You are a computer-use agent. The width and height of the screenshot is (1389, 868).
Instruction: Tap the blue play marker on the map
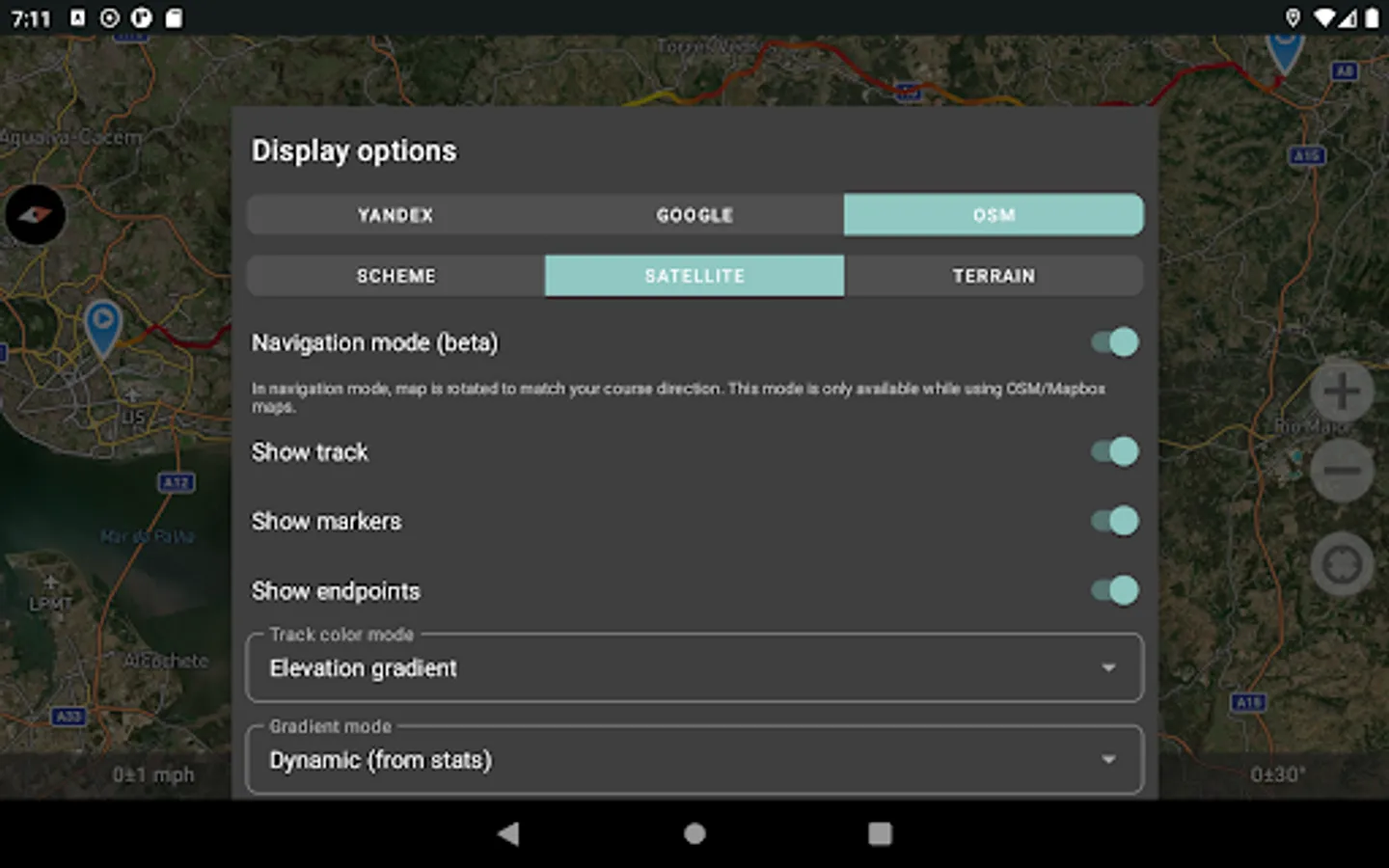(x=102, y=328)
